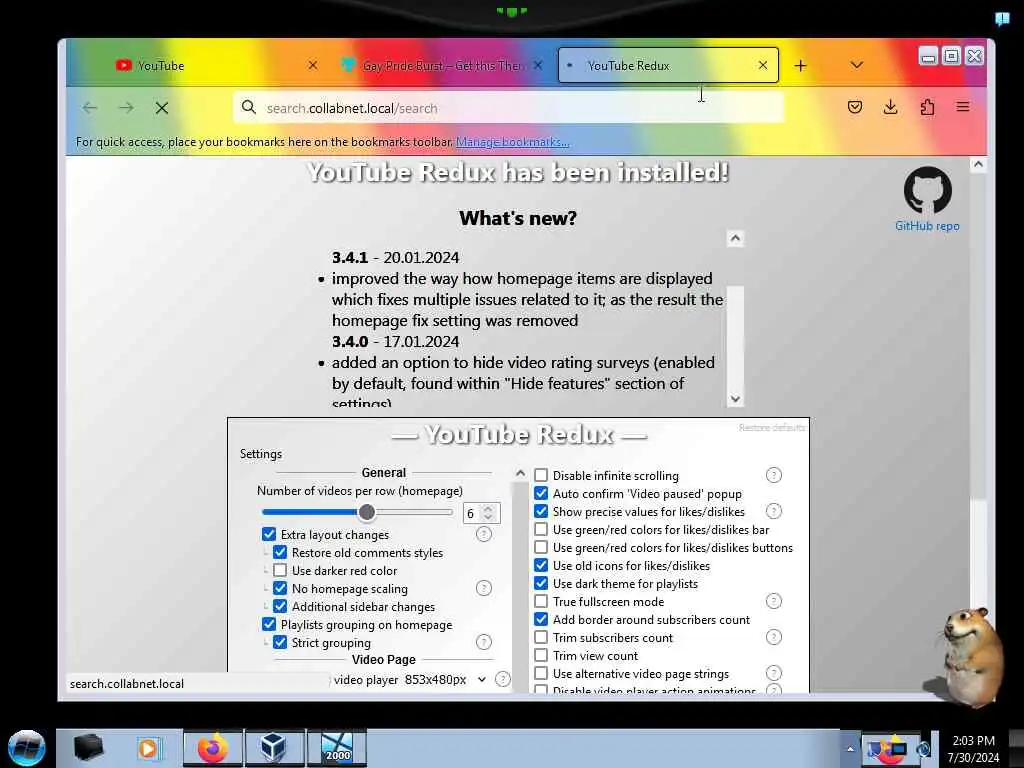The image size is (1024, 768).
Task: Click the browser back arrow
Action: point(89,108)
